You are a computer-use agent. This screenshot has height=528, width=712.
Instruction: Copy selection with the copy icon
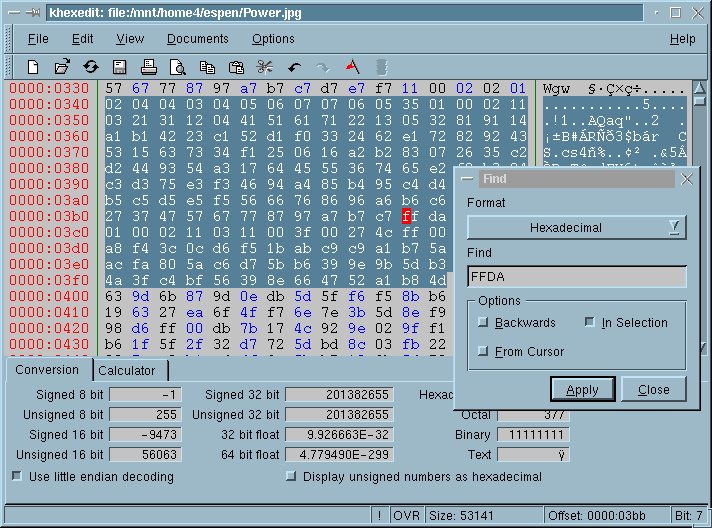(207, 67)
